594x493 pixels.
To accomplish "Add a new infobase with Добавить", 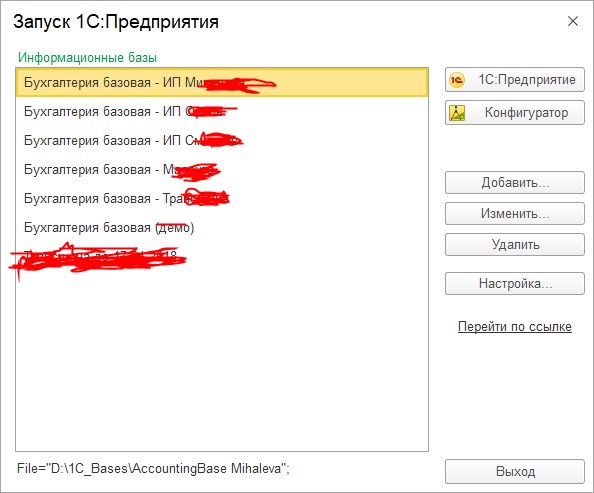I will [x=514, y=183].
